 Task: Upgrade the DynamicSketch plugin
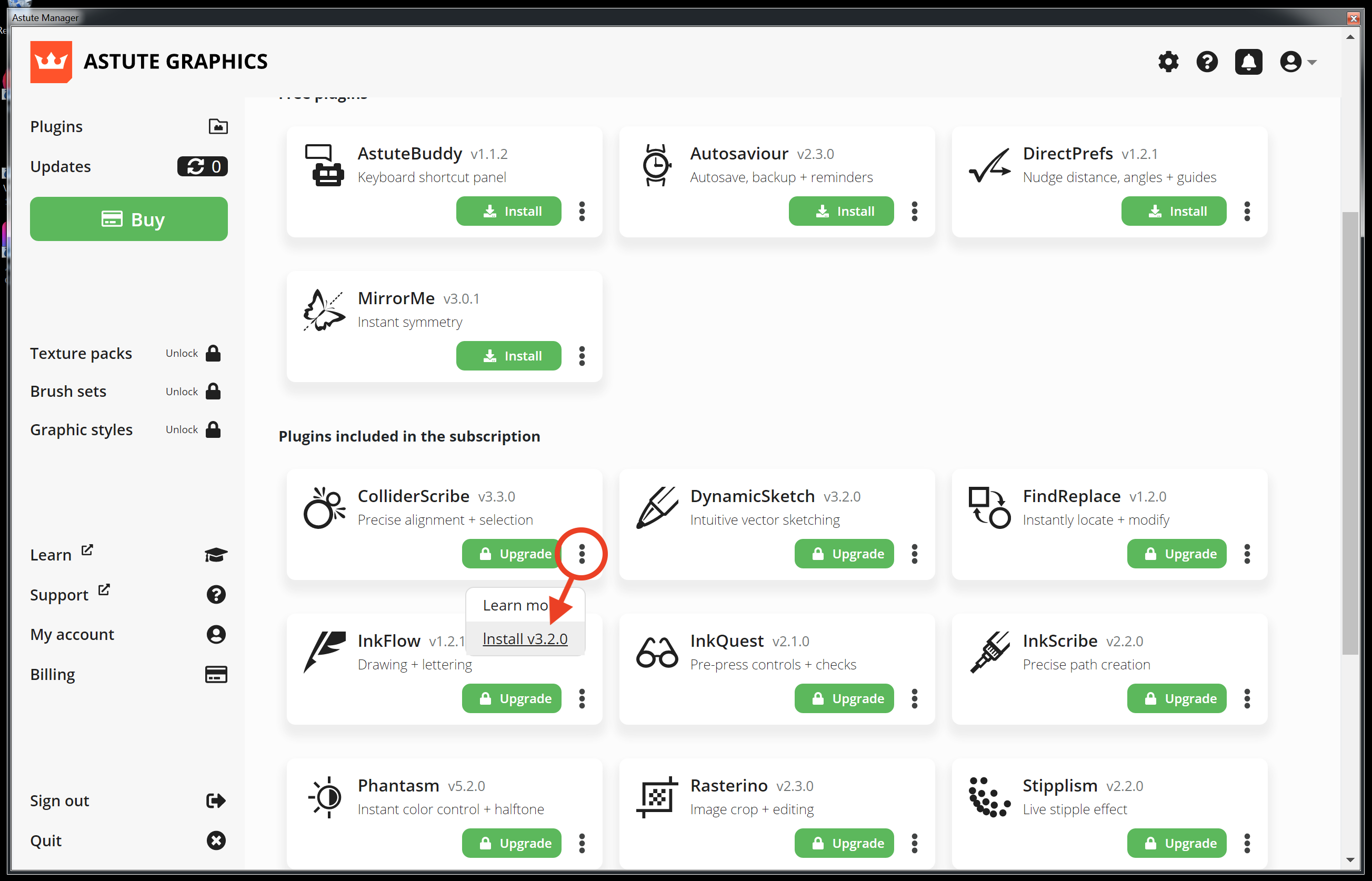pyautogui.click(x=844, y=554)
